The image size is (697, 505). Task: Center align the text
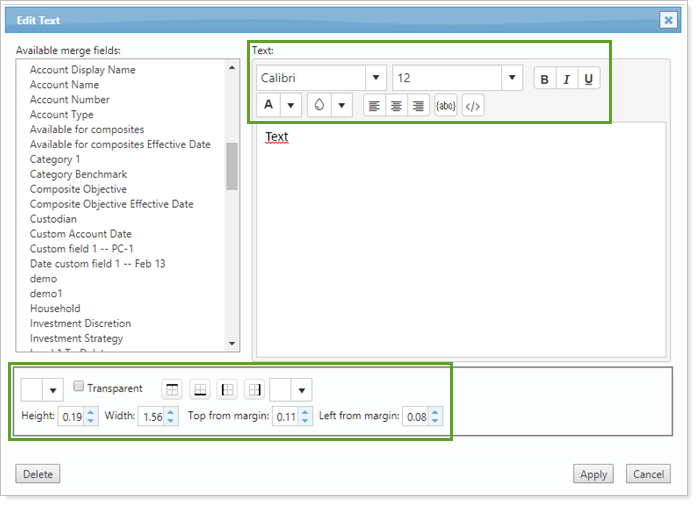(x=396, y=105)
